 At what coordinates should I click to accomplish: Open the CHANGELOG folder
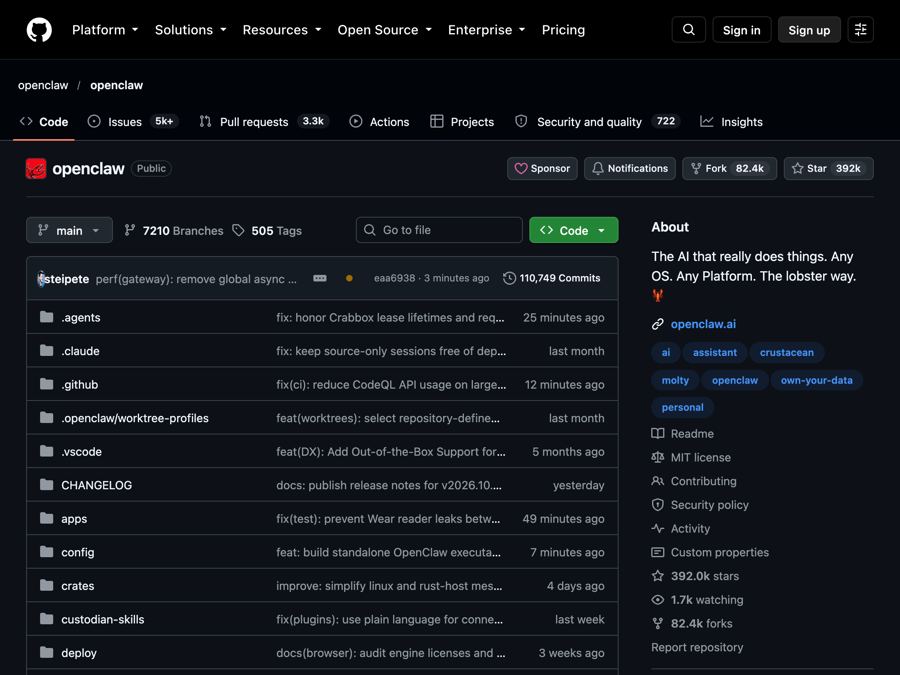(x=96, y=485)
